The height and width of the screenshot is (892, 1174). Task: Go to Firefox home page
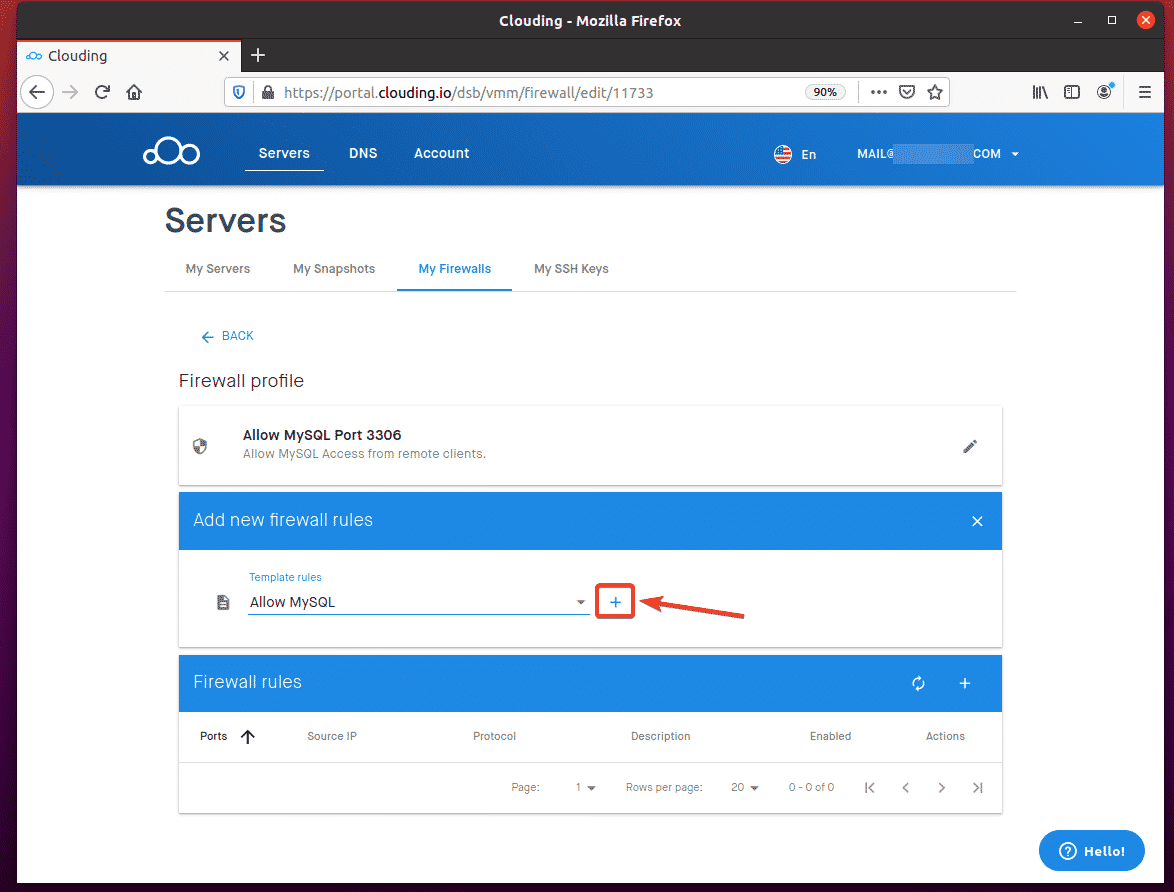134,92
